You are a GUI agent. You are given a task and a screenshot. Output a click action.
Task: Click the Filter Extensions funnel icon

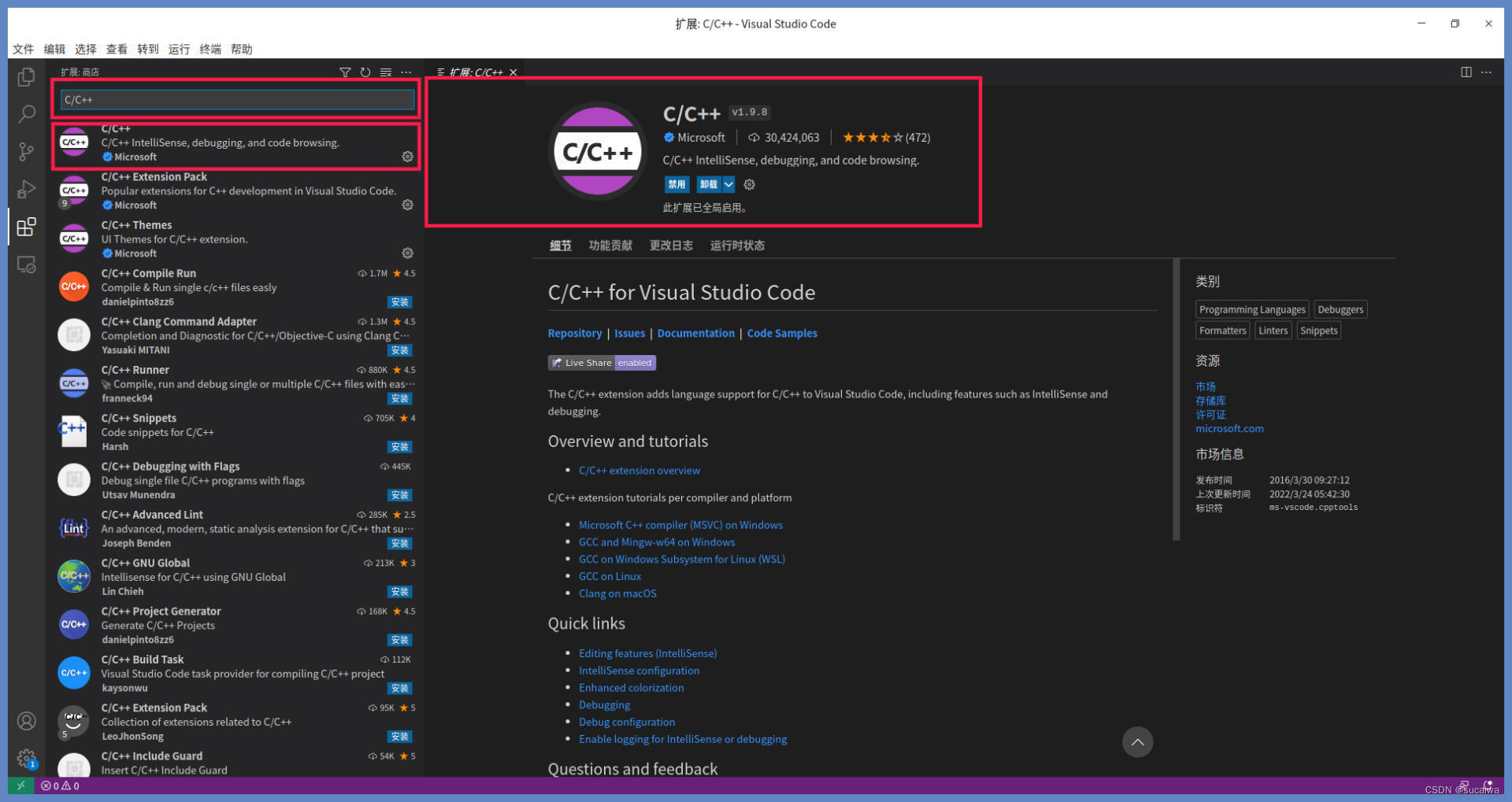(x=345, y=72)
